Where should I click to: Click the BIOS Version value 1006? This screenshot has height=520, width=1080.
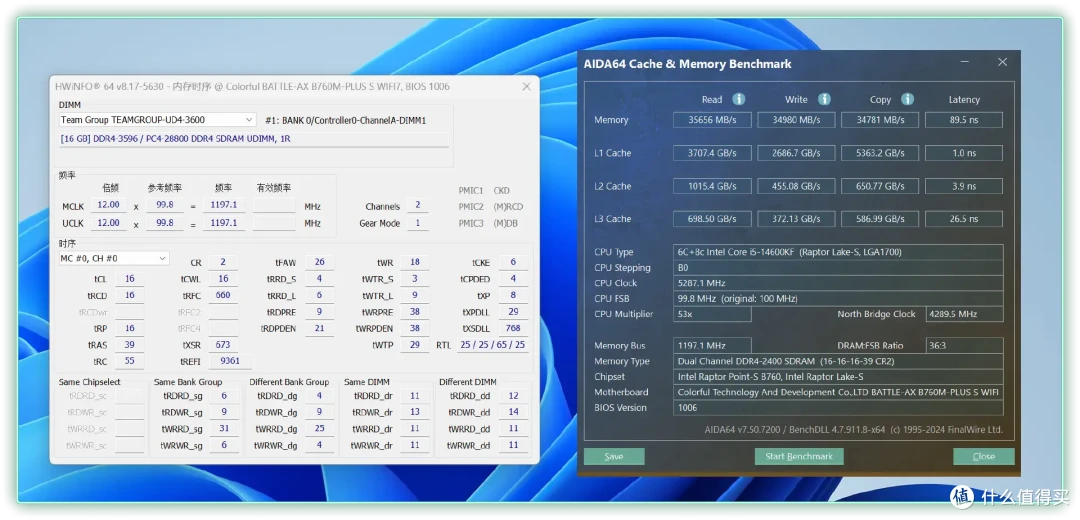click(838, 408)
